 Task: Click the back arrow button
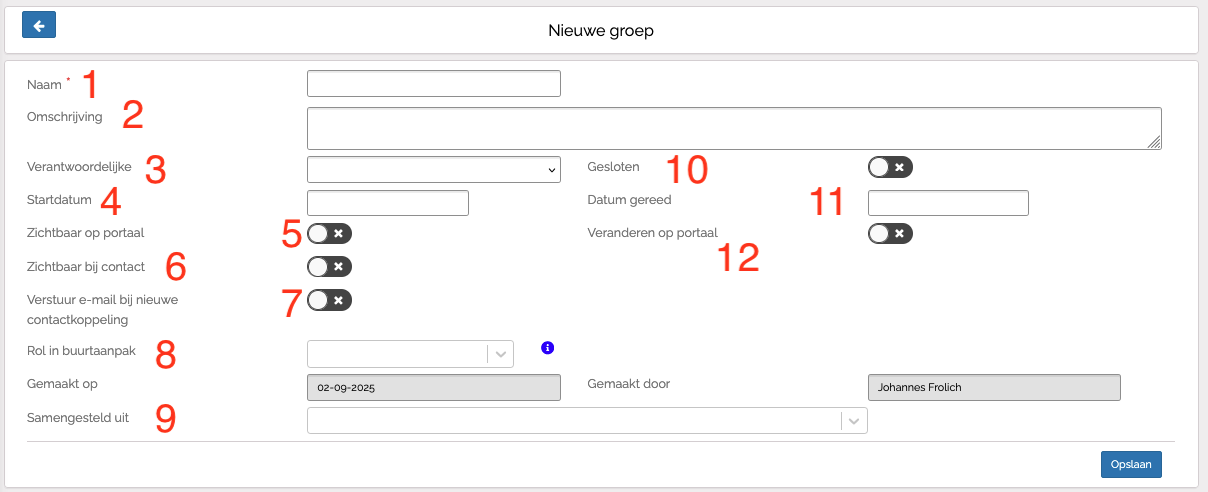38,26
